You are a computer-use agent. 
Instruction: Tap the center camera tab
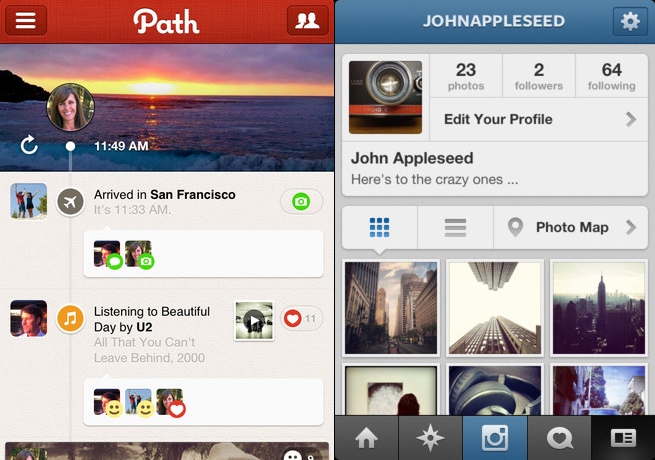(495, 438)
